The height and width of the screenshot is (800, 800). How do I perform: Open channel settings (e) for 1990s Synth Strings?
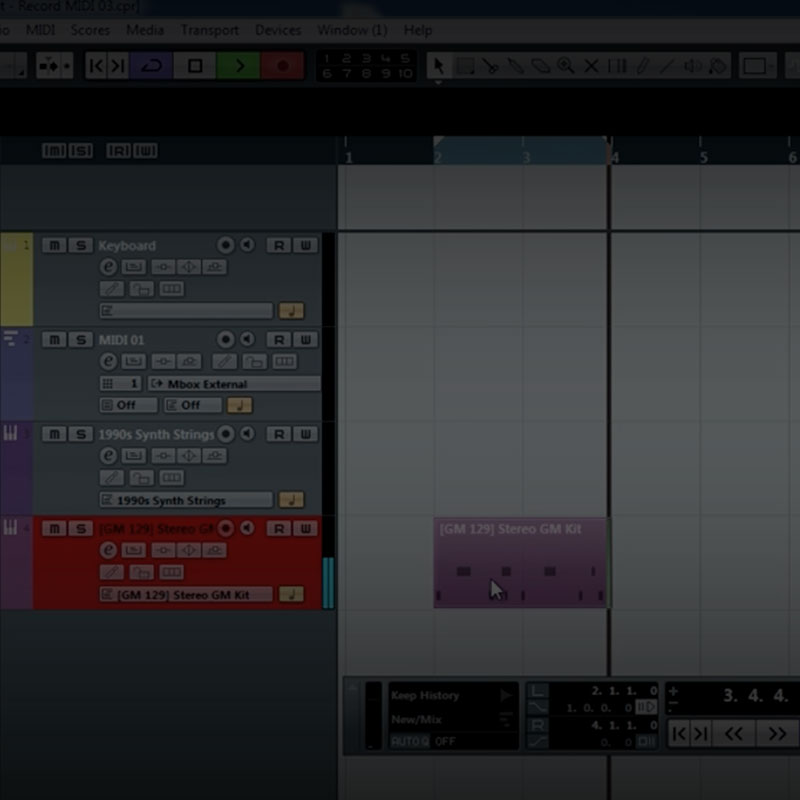click(x=108, y=456)
